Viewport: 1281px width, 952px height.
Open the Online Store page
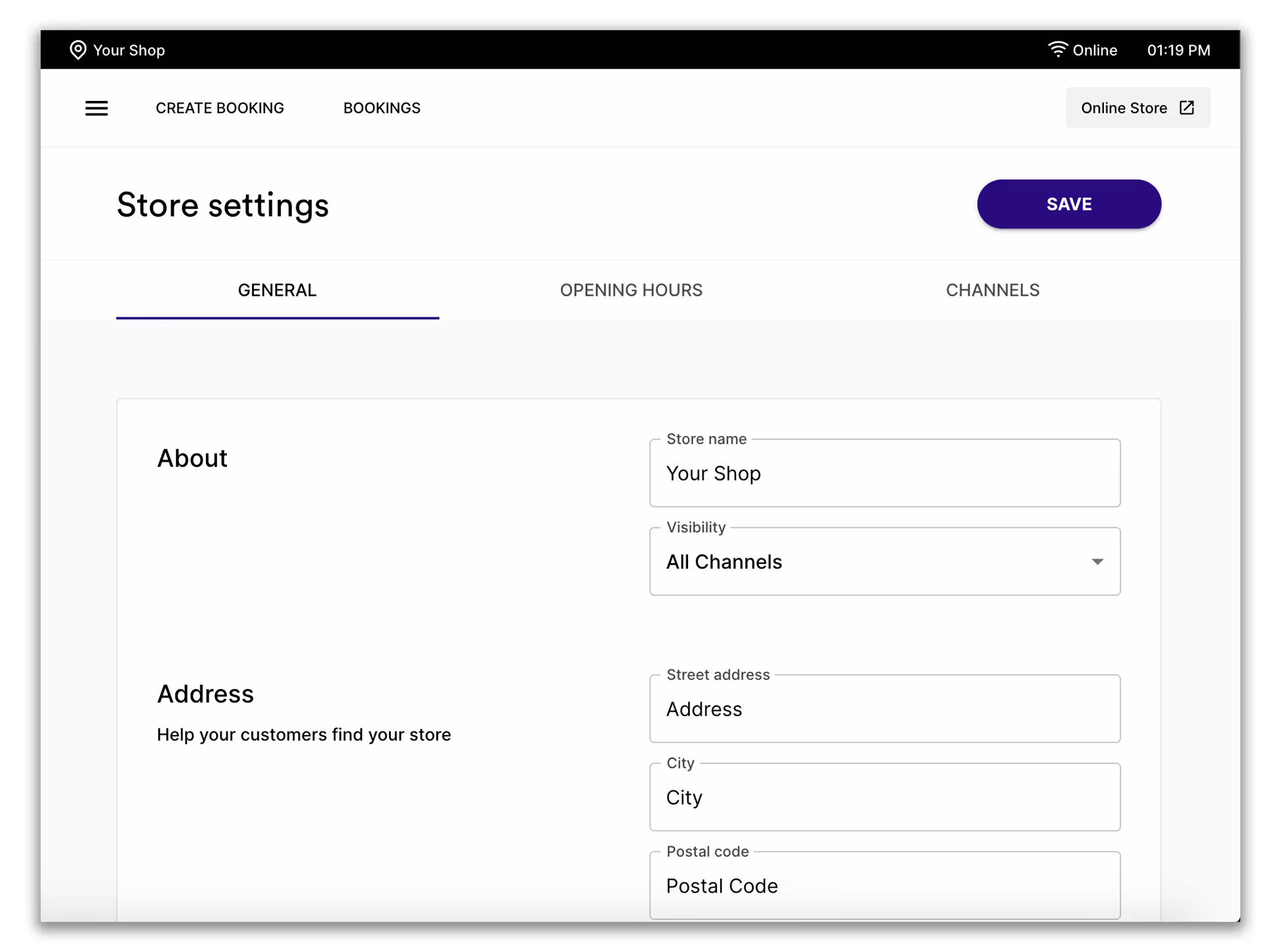coord(1137,108)
